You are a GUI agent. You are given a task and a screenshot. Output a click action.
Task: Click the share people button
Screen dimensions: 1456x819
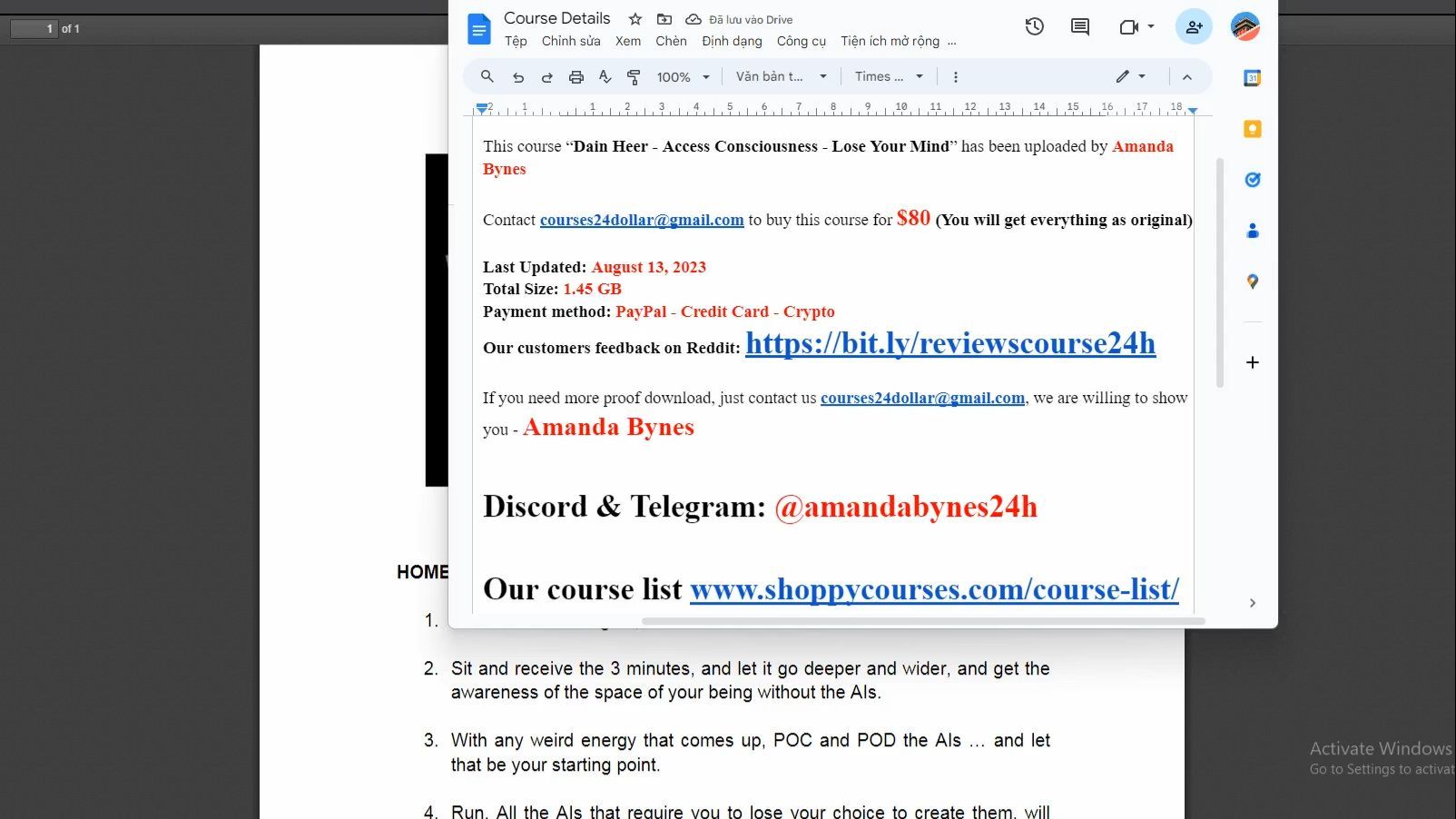[1194, 27]
